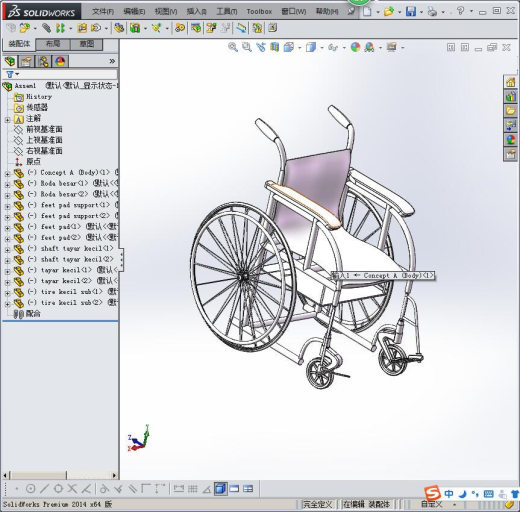Switch to the 草图 tab
This screenshot has height=512, width=520.
click(86, 44)
